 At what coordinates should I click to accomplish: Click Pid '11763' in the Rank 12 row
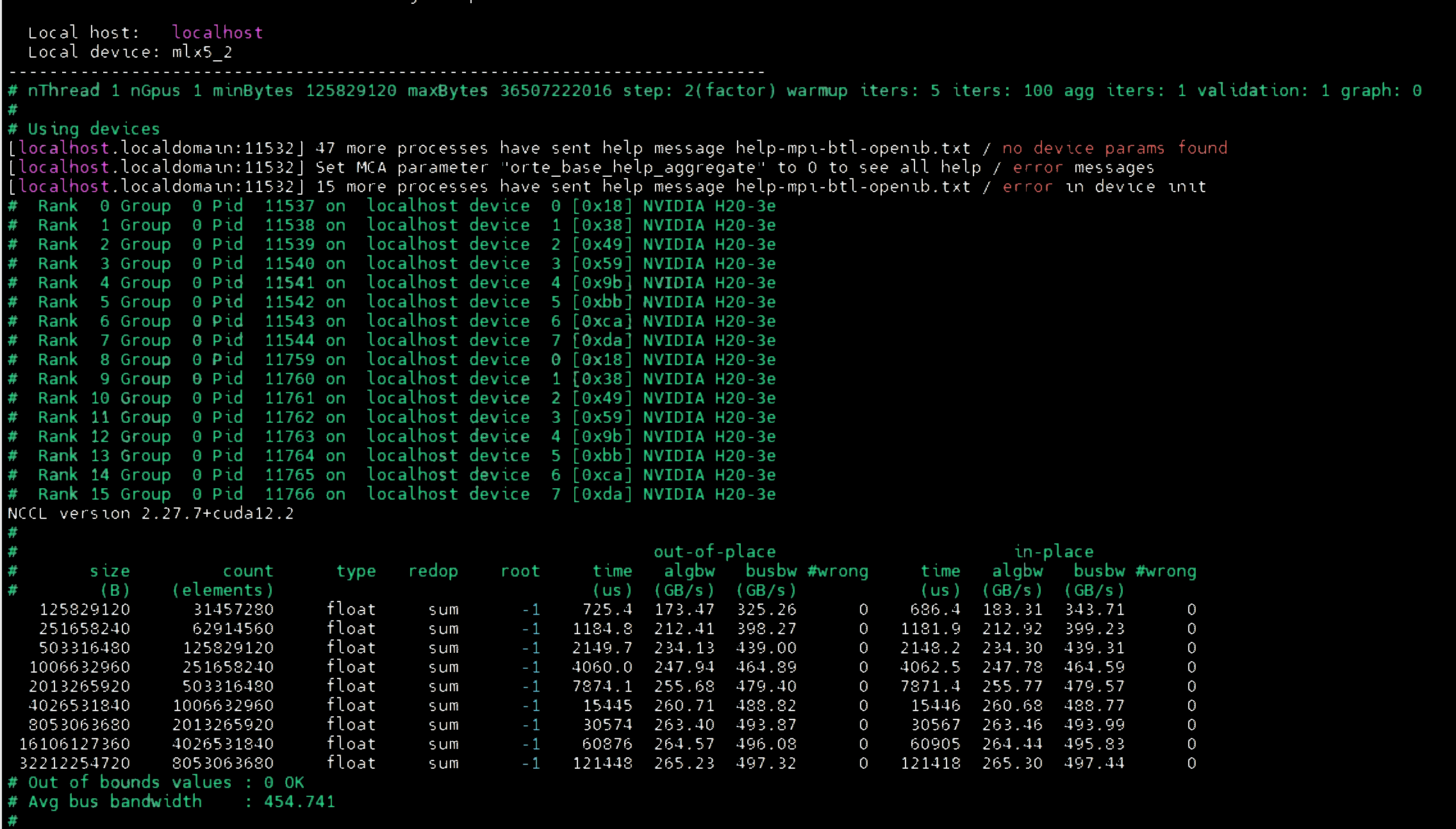(x=290, y=436)
